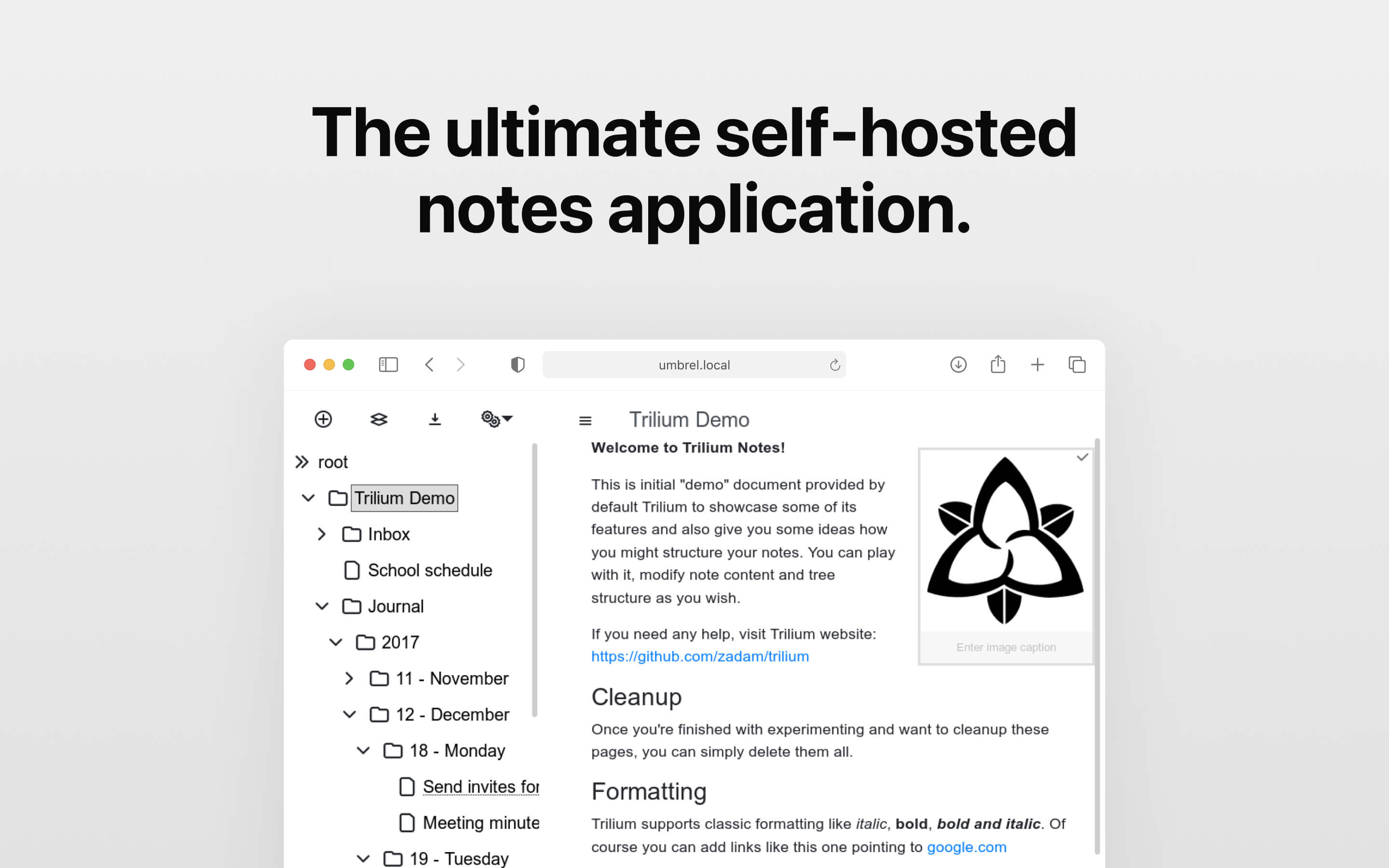The height and width of the screenshot is (868, 1389).
Task: Collapse the Trilium Demo tree node
Action: coord(308,498)
